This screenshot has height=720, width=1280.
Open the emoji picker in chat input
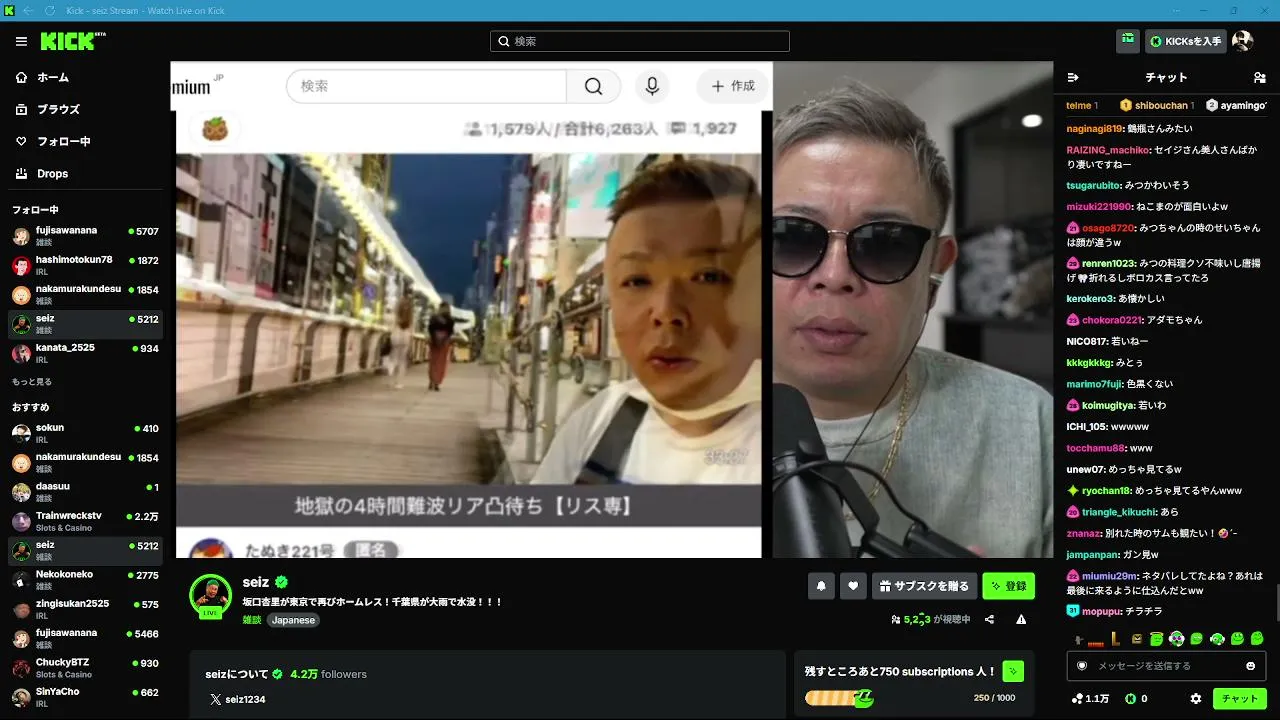[x=1250, y=666]
